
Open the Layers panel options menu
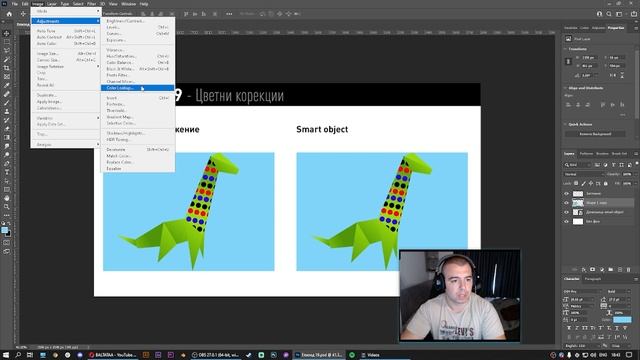point(636,154)
